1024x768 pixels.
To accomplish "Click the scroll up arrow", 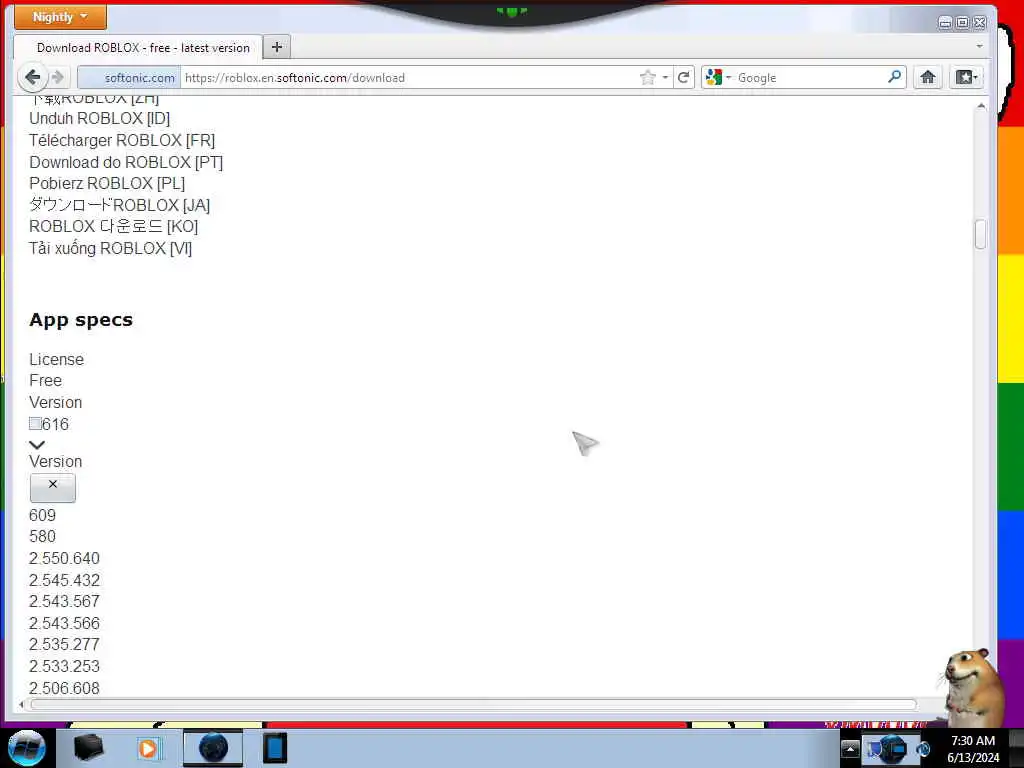I will (980, 106).
